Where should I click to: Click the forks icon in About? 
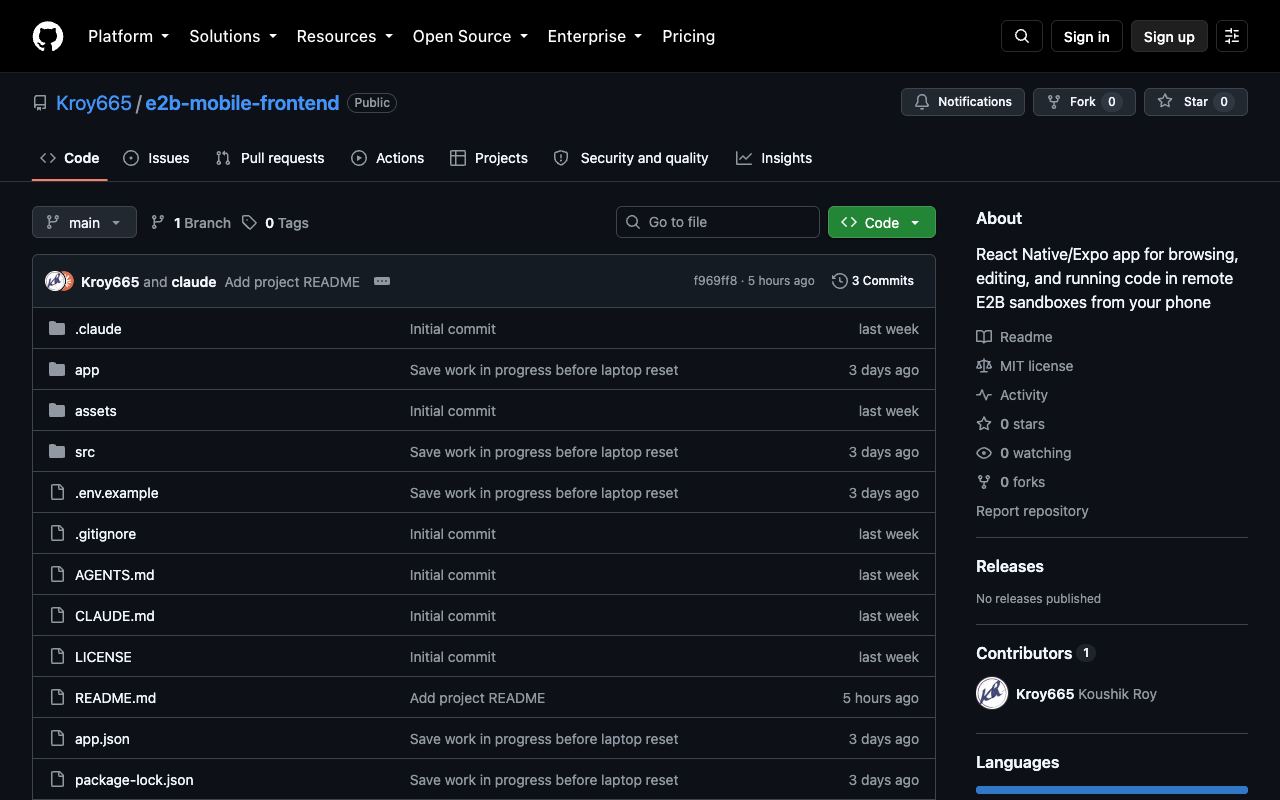[984, 482]
